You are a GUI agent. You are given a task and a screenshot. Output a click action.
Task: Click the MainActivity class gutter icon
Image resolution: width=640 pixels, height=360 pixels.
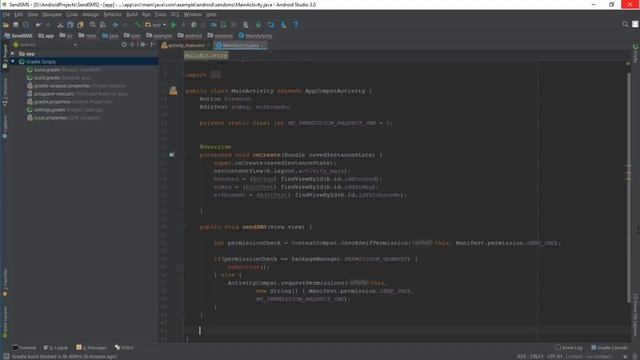click(x=173, y=91)
